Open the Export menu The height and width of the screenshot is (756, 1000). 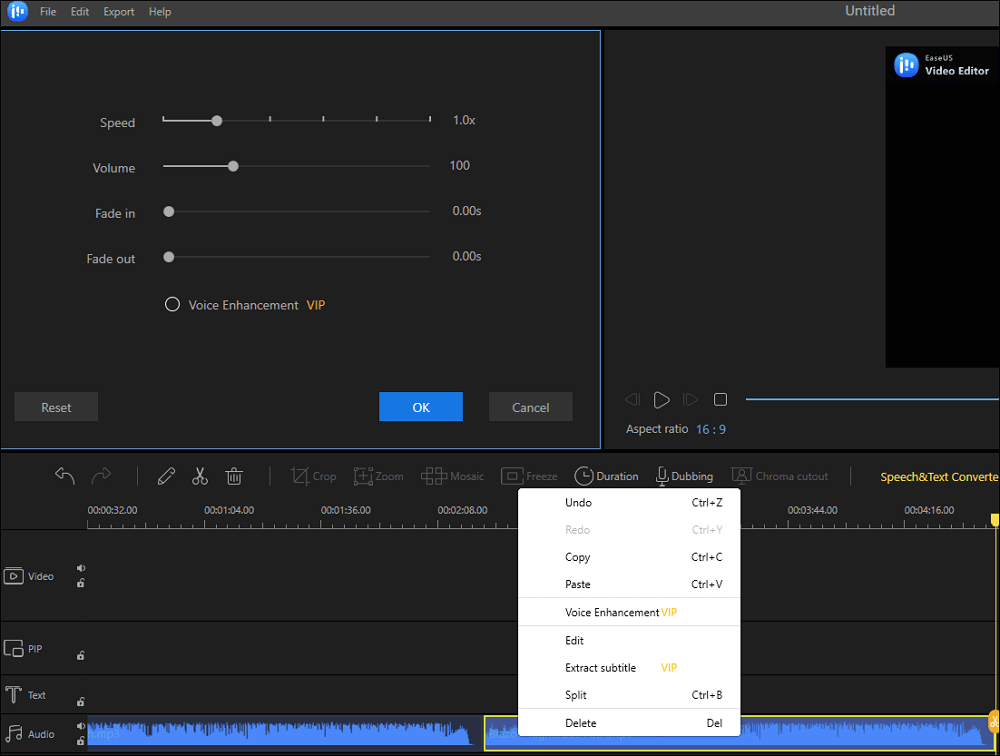point(119,12)
